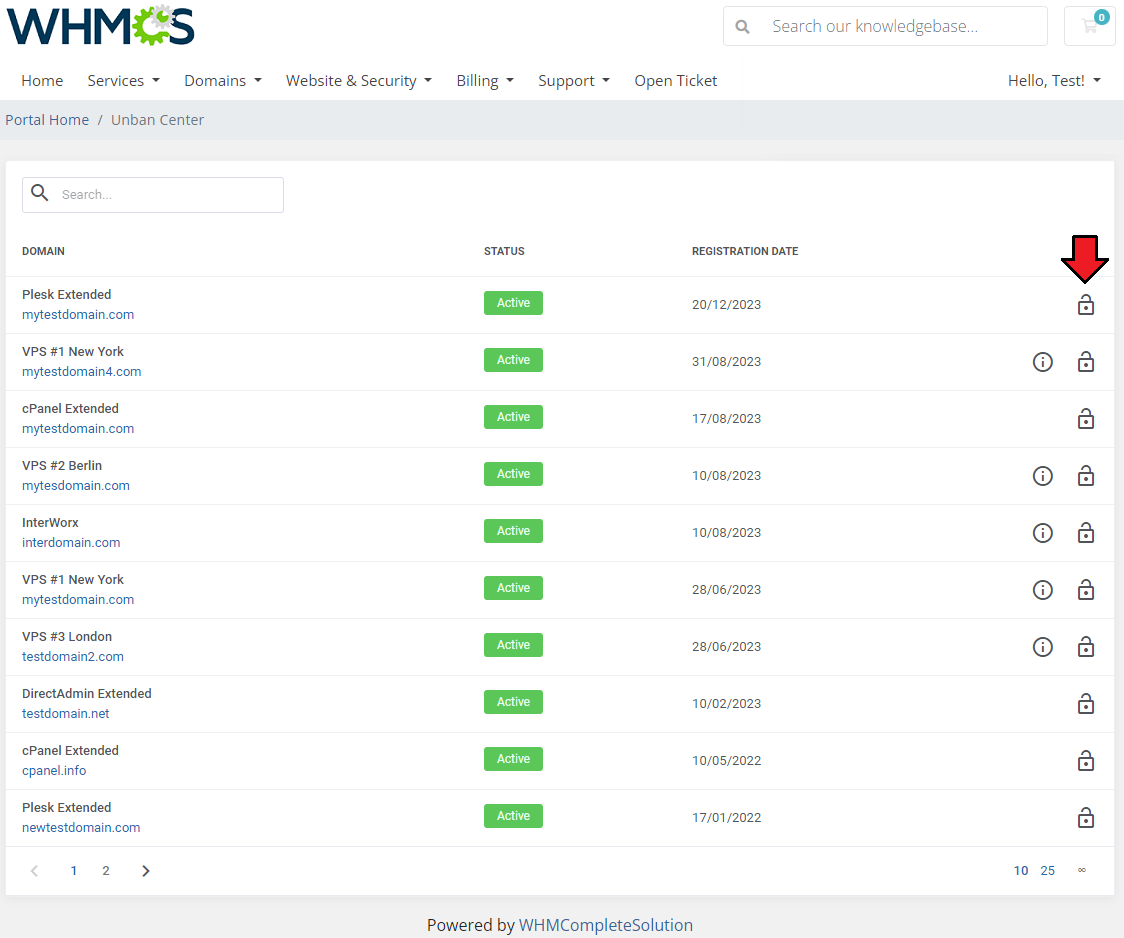Open mytesdomain.com link
The image size is (1124, 938).
click(x=76, y=485)
